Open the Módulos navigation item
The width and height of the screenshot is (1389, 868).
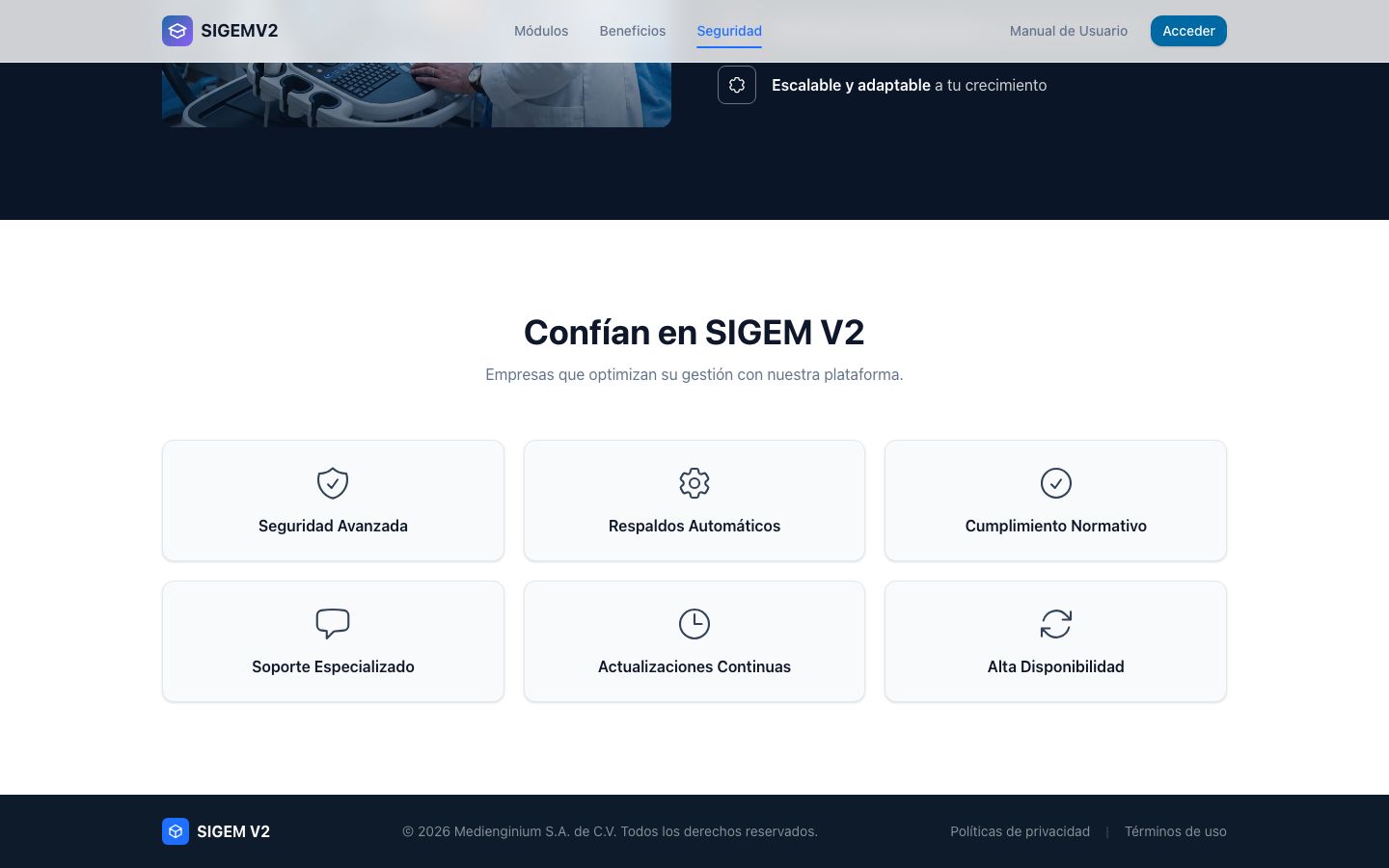541,31
